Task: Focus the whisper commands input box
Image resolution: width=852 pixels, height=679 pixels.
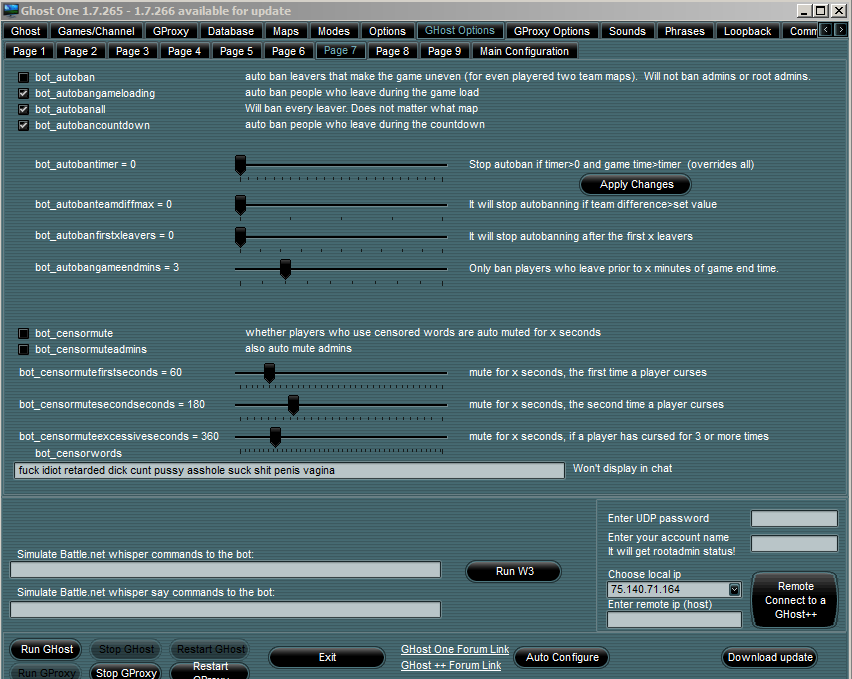Action: pos(225,570)
